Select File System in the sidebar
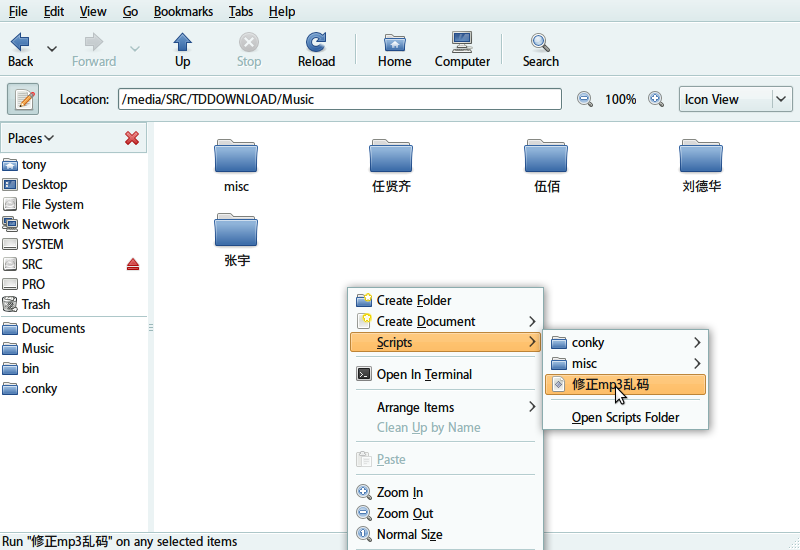This screenshot has height=550, width=800. tap(73, 204)
